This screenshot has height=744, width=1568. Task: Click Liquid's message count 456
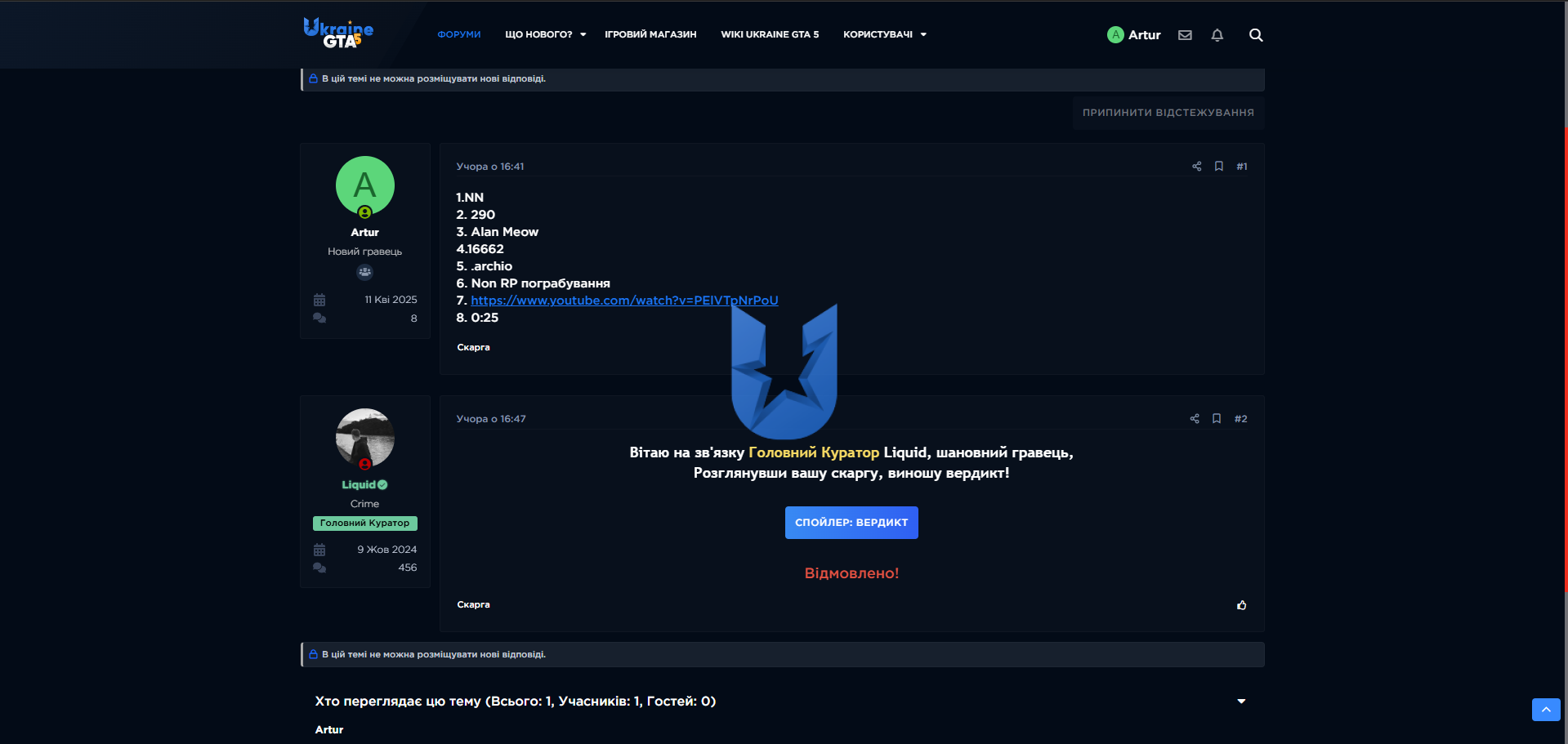click(x=408, y=568)
